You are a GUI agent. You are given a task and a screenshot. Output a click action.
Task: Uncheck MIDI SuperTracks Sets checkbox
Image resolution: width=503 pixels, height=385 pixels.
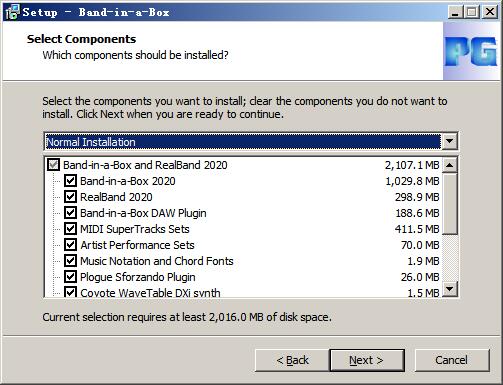[70, 229]
